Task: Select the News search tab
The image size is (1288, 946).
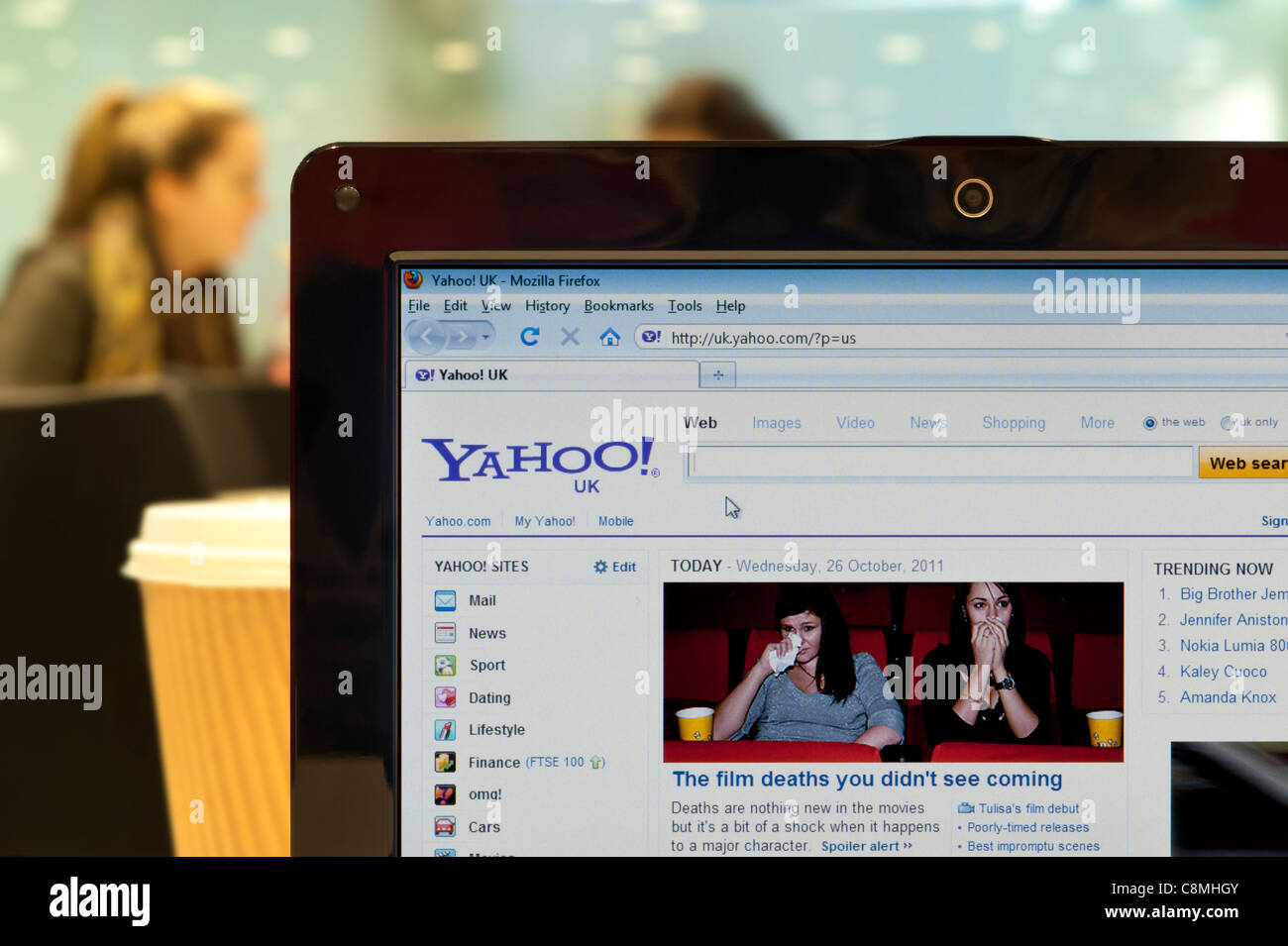Action: pos(928,423)
